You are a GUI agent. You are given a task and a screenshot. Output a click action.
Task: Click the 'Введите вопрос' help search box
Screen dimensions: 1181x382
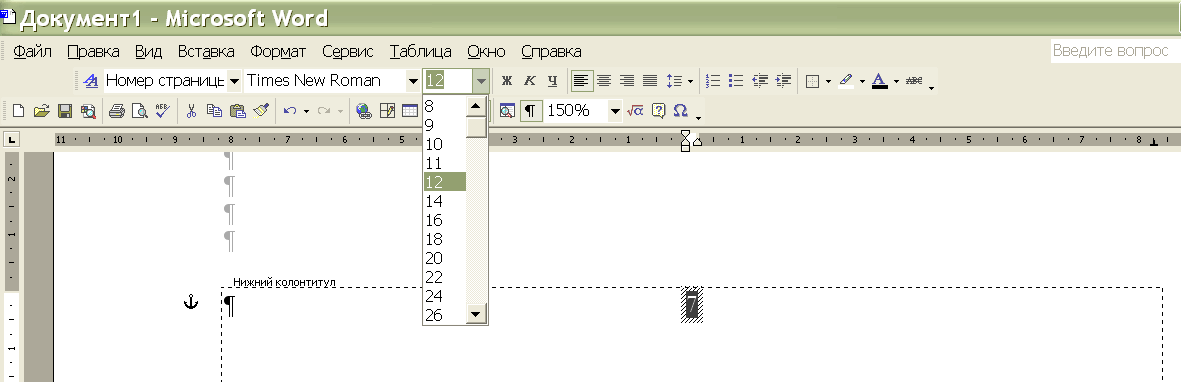click(1115, 50)
